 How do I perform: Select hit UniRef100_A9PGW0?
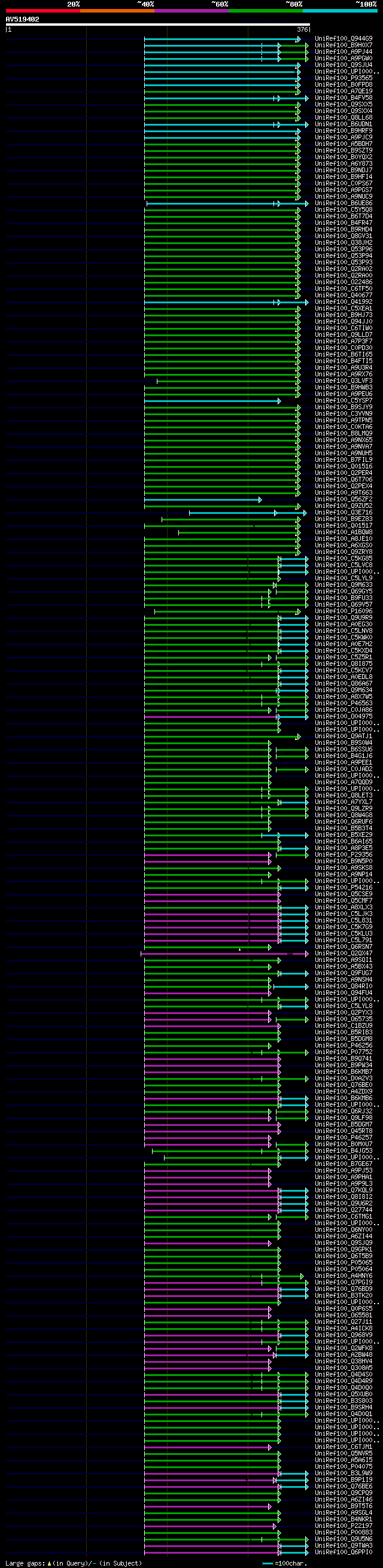click(x=344, y=59)
